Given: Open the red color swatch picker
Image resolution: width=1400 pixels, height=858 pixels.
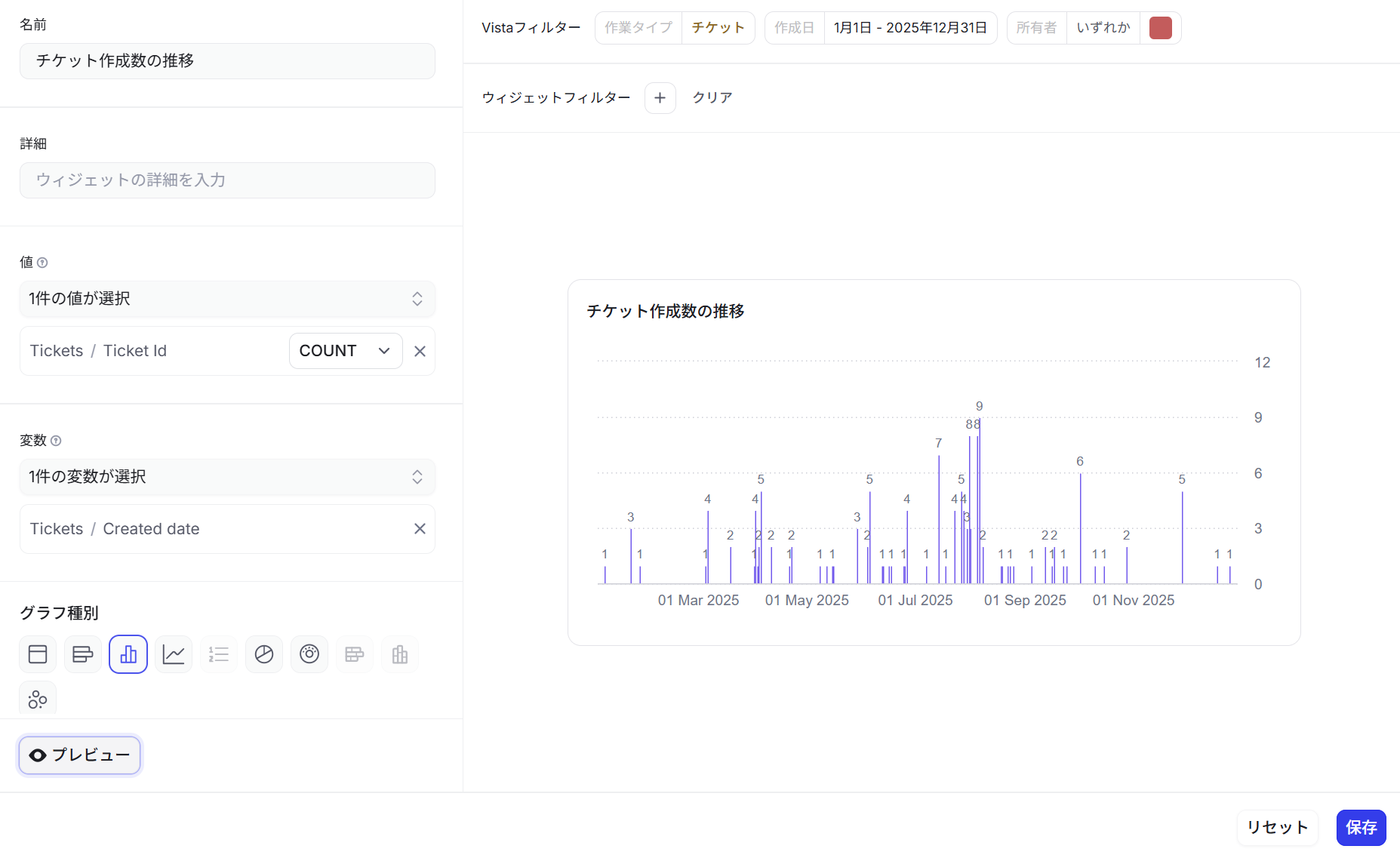Looking at the screenshot, I should pos(1160,27).
